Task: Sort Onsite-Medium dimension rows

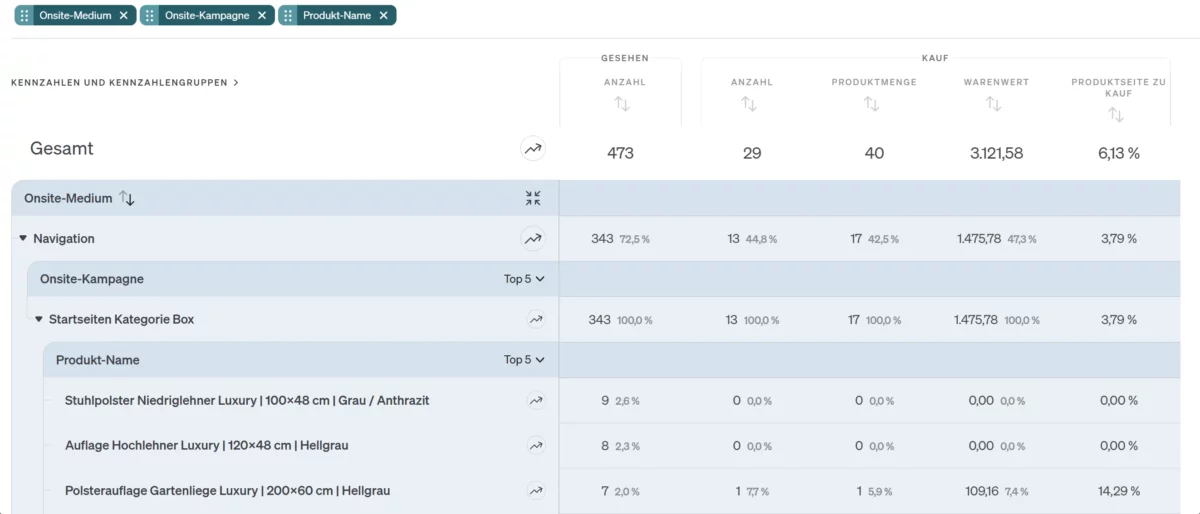Action: 127,198
